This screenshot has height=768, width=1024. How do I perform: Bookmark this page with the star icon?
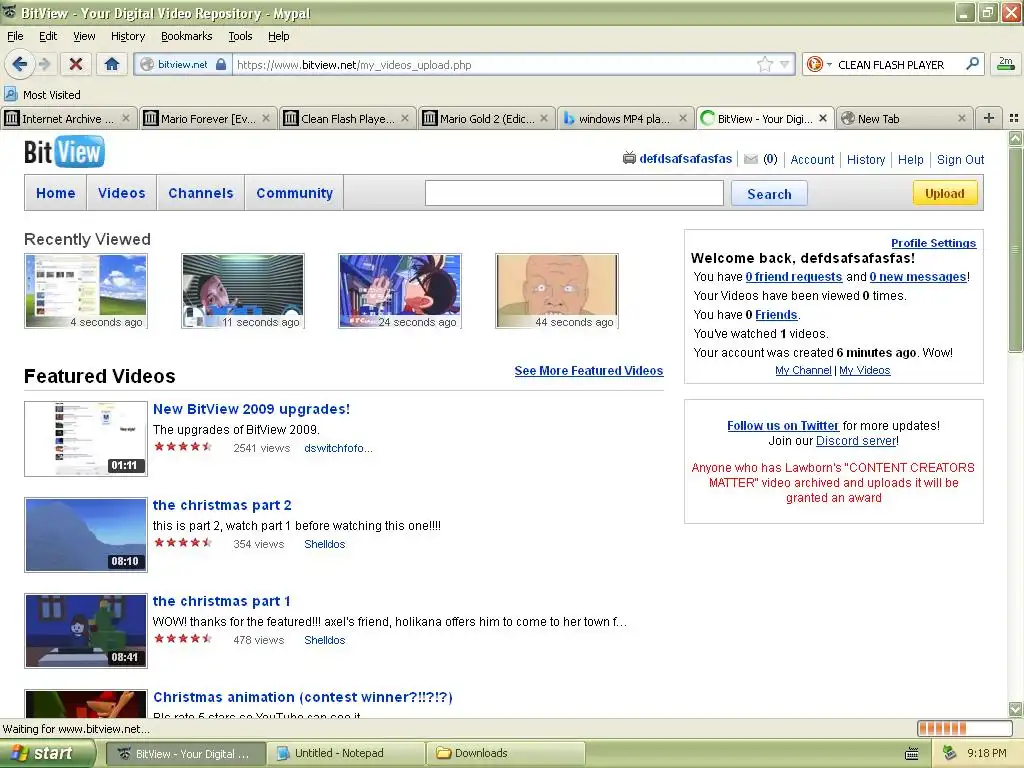765,64
